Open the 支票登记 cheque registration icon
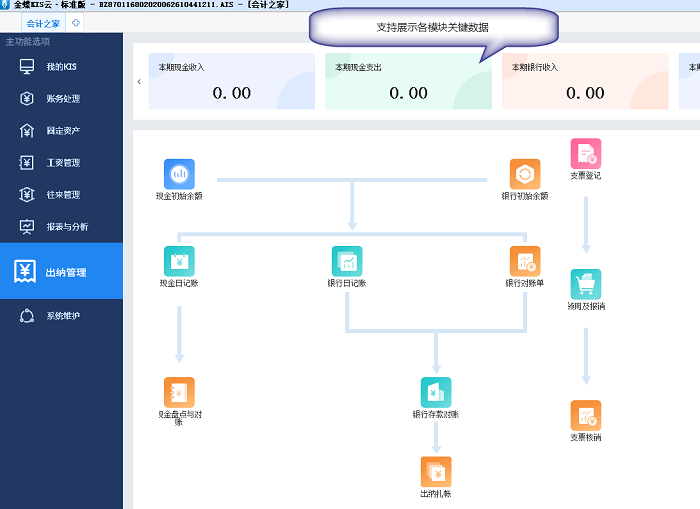Viewport: 700px width, 509px height. point(586,154)
